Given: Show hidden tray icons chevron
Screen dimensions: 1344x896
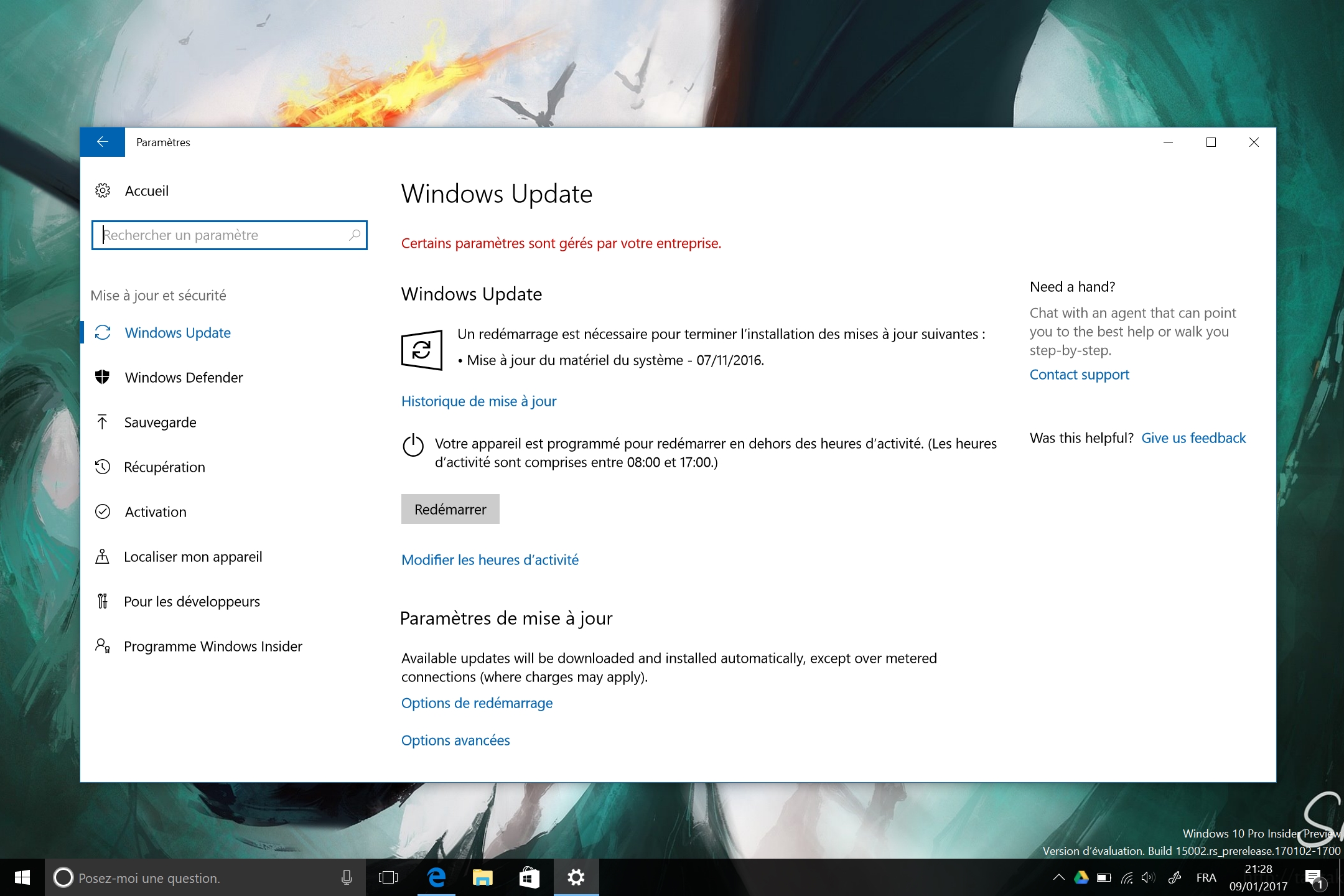Looking at the screenshot, I should pos(1058,878).
